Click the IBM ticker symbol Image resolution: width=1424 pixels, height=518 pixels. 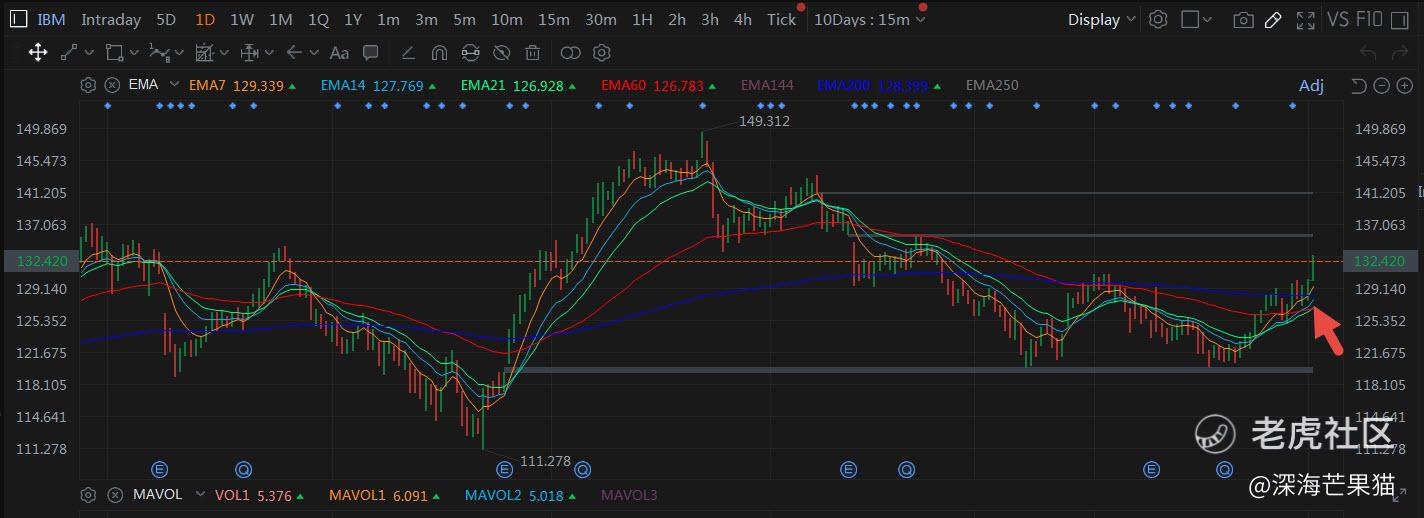(52, 19)
